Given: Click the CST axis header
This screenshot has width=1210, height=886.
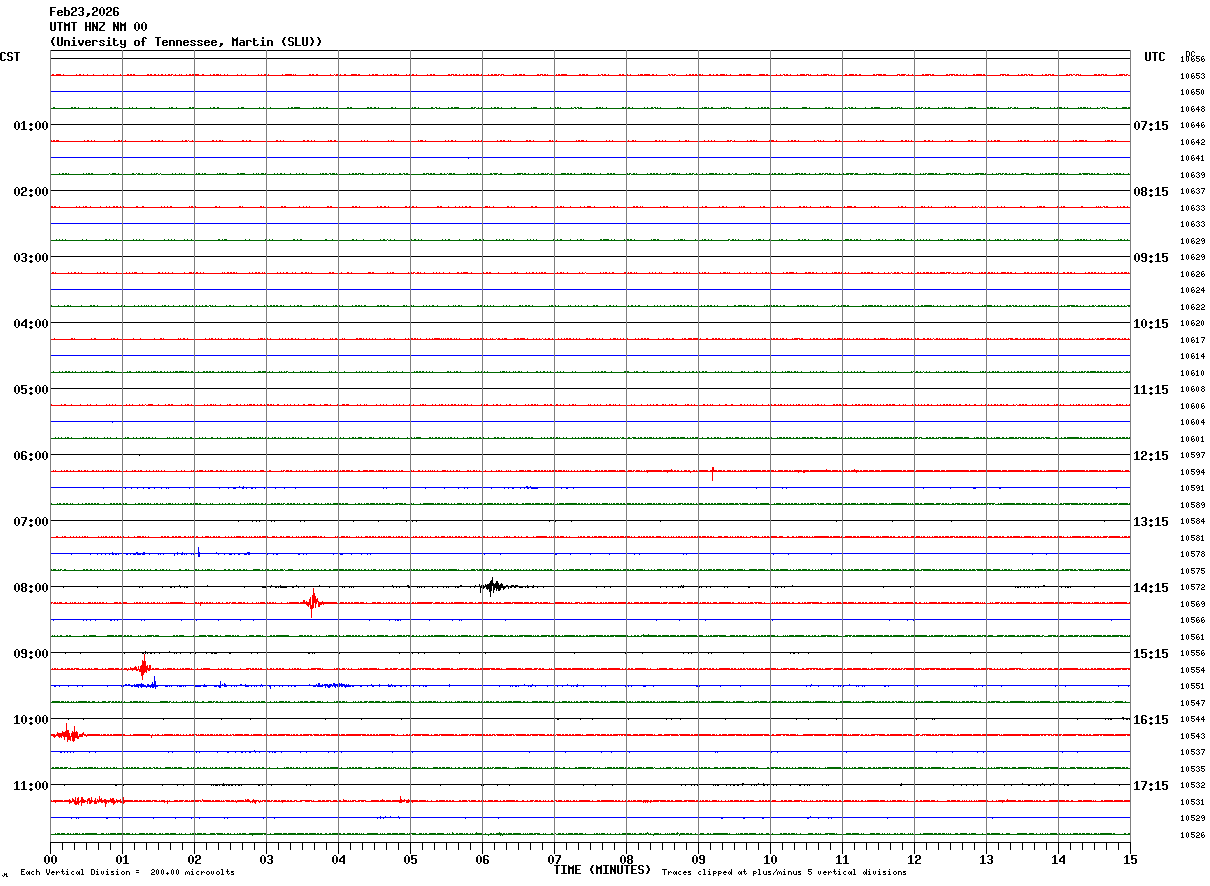Looking at the screenshot, I should (x=10, y=57).
